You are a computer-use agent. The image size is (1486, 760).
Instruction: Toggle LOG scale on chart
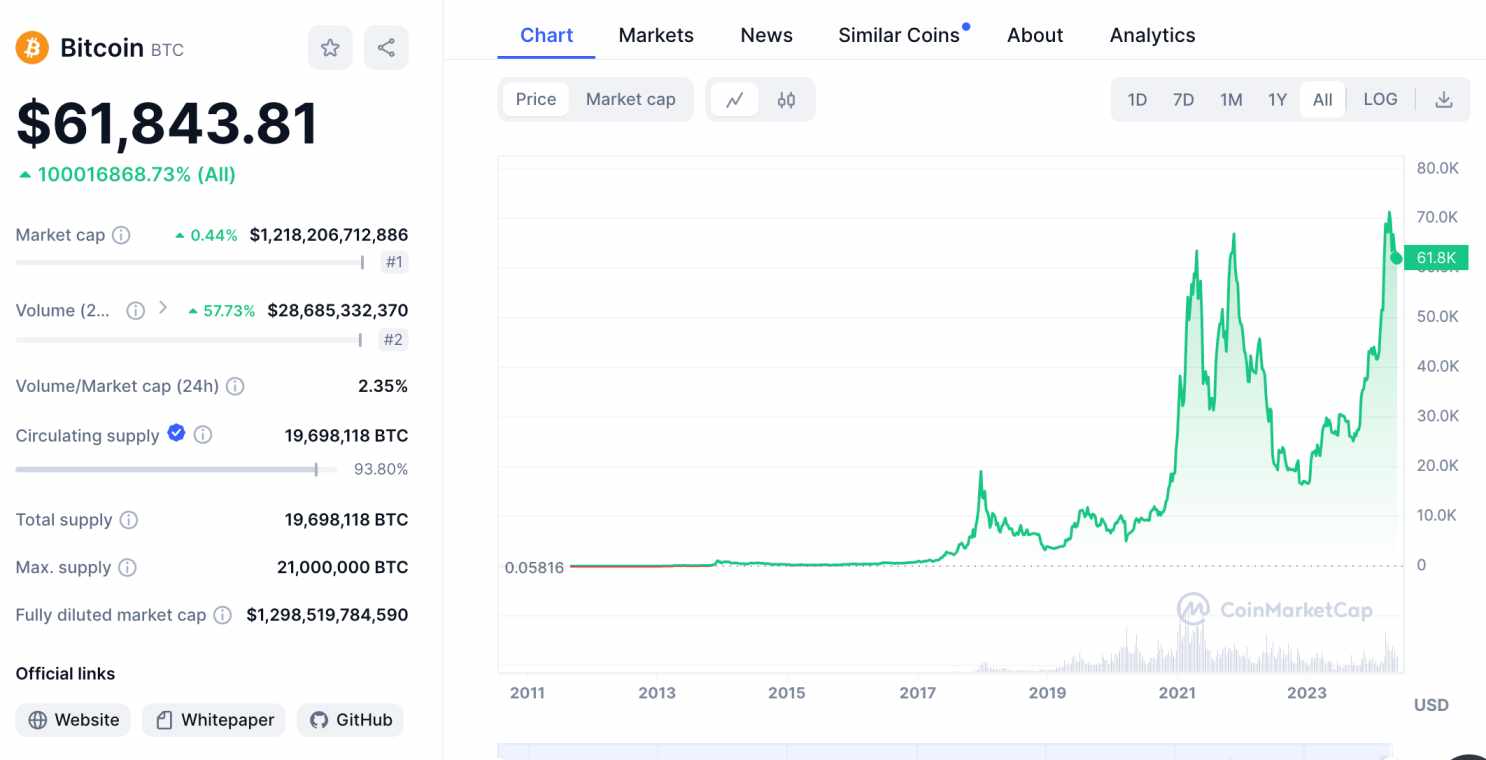pos(1380,99)
